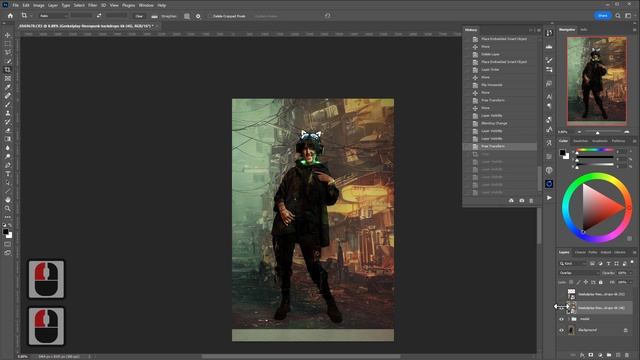Select the Gradient tool
Image resolution: width=640 pixels, height=360 pixels.
[8, 139]
